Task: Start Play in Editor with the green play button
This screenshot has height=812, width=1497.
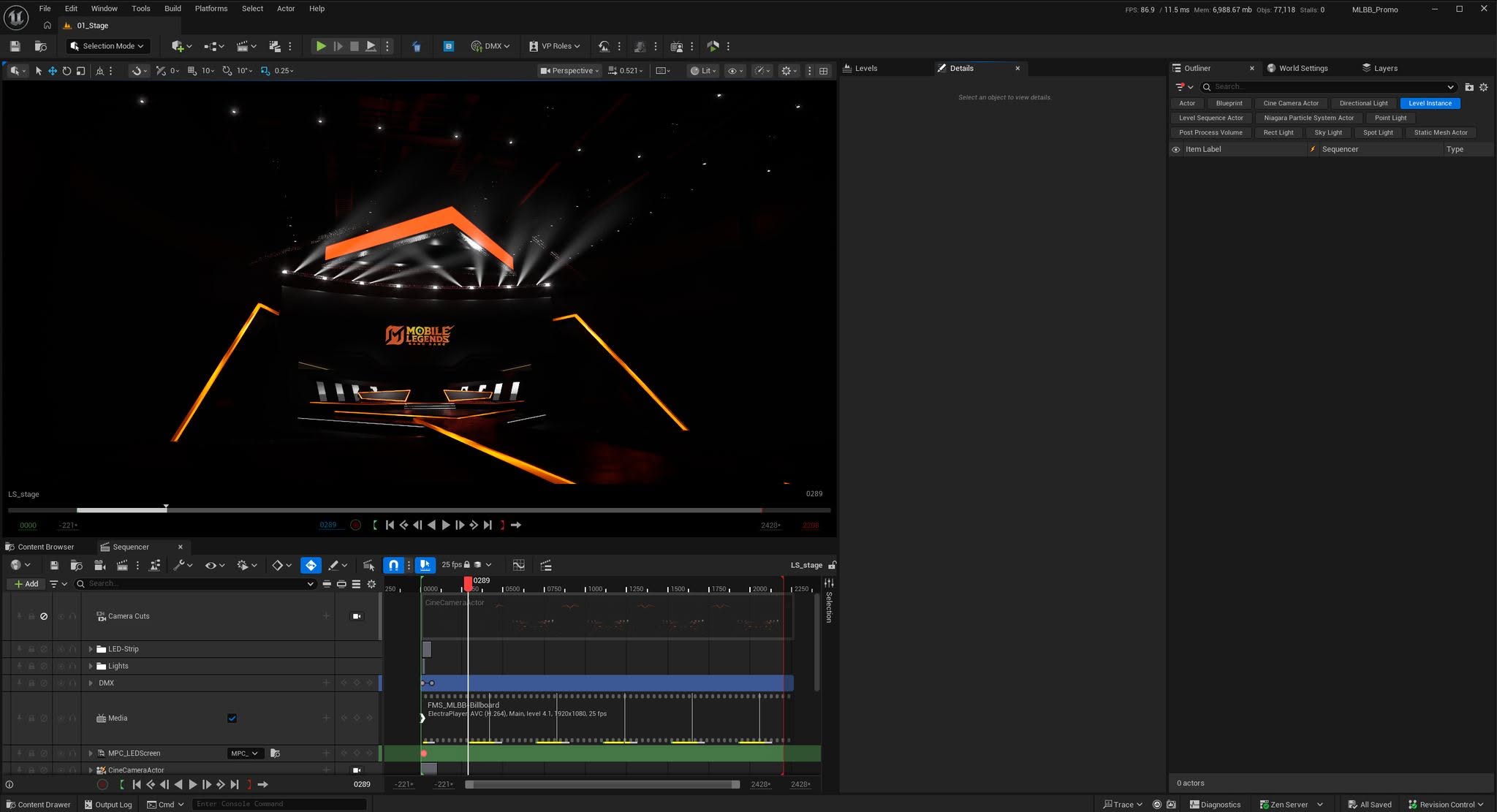Action: (x=320, y=46)
